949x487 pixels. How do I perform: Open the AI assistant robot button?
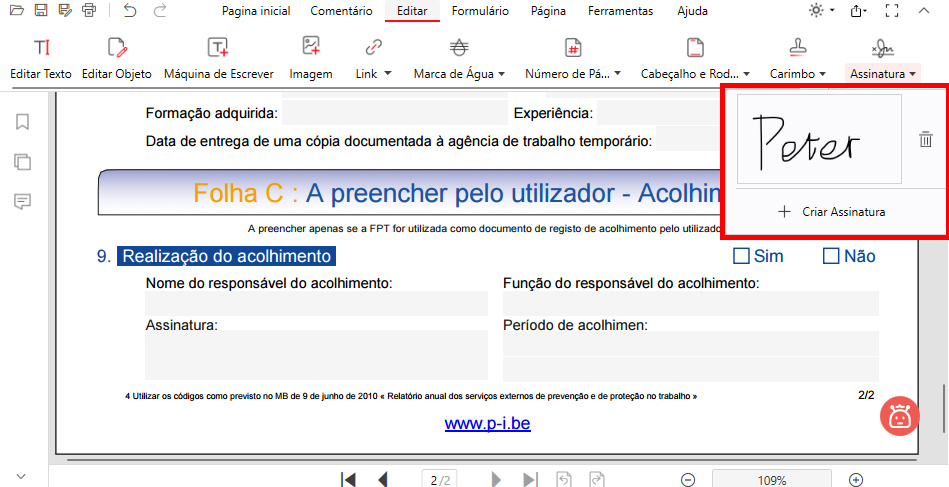(x=900, y=416)
